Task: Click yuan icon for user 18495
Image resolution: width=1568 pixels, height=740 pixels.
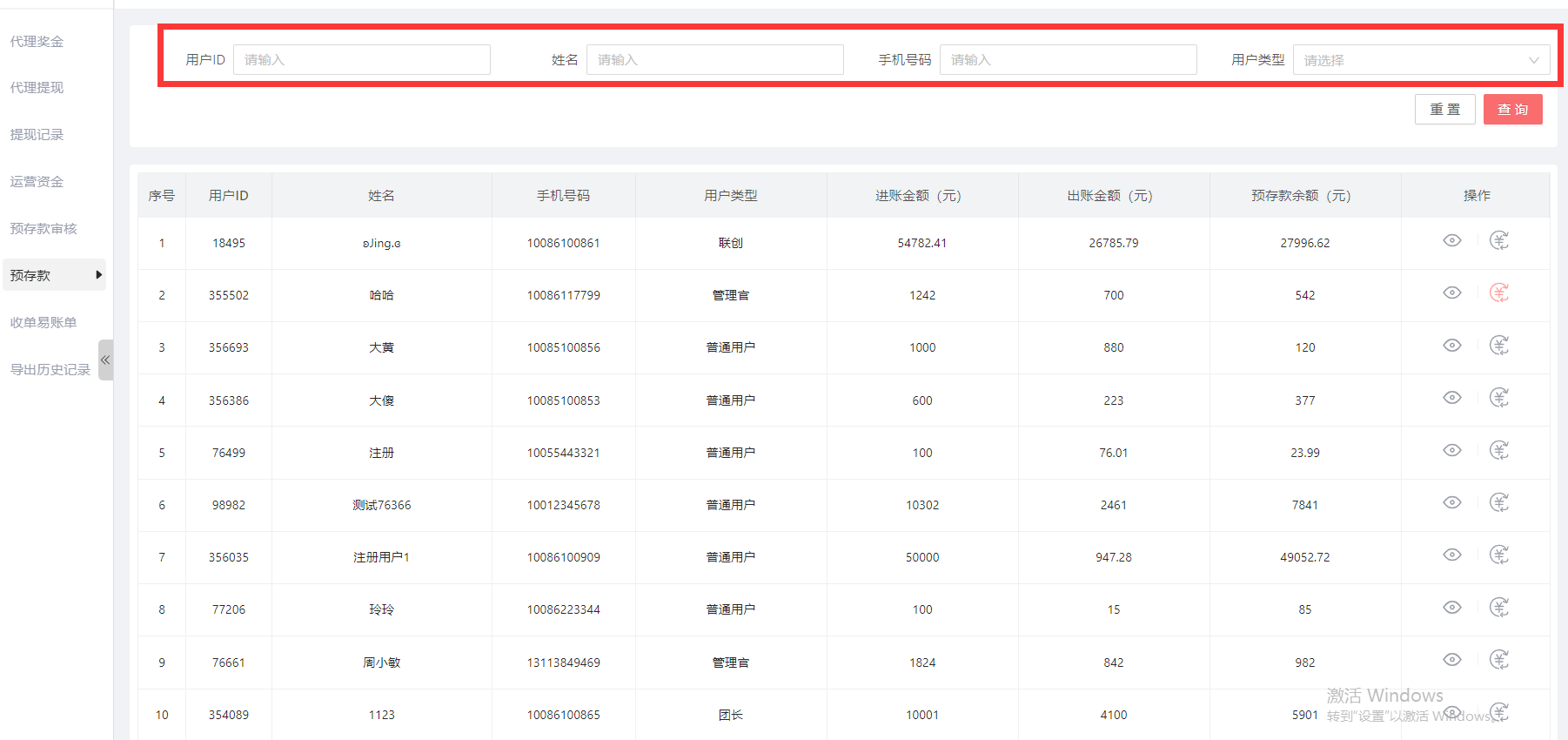Action: click(1498, 241)
